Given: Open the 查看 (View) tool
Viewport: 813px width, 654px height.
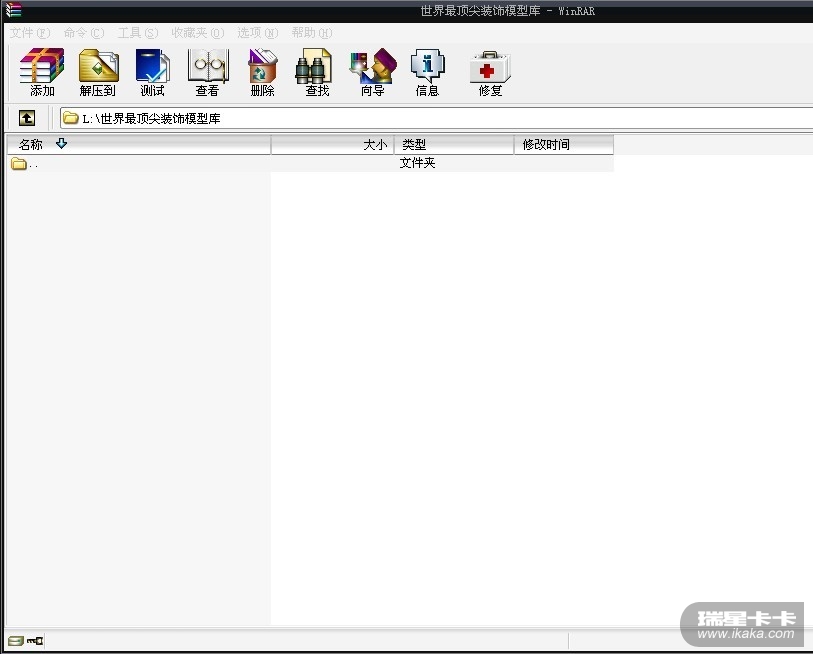Looking at the screenshot, I should coord(207,72).
